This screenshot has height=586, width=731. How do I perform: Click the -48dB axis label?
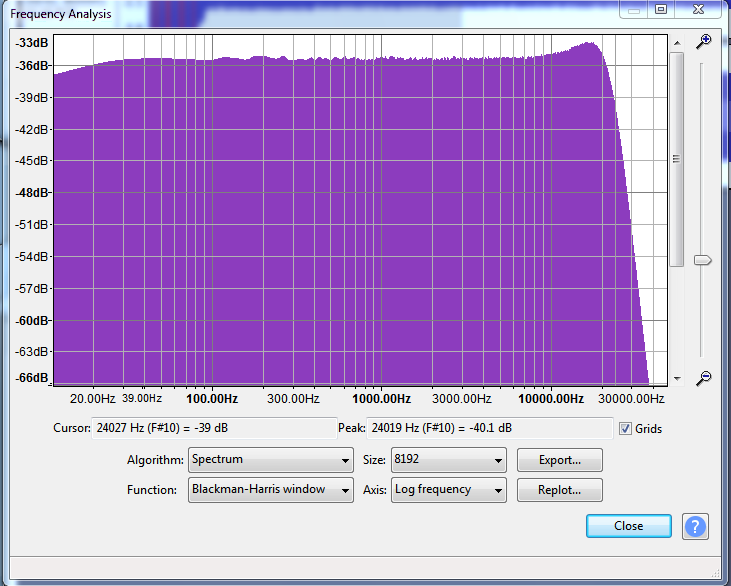pyautogui.click(x=32, y=193)
